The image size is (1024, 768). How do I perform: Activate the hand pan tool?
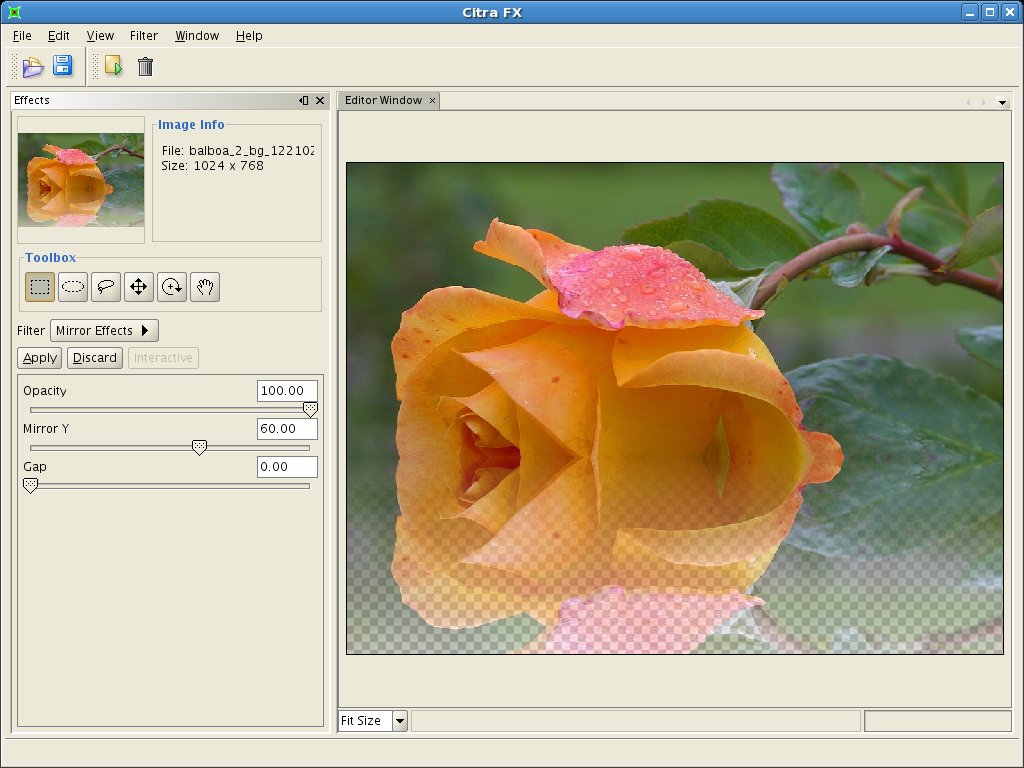pyautogui.click(x=205, y=287)
